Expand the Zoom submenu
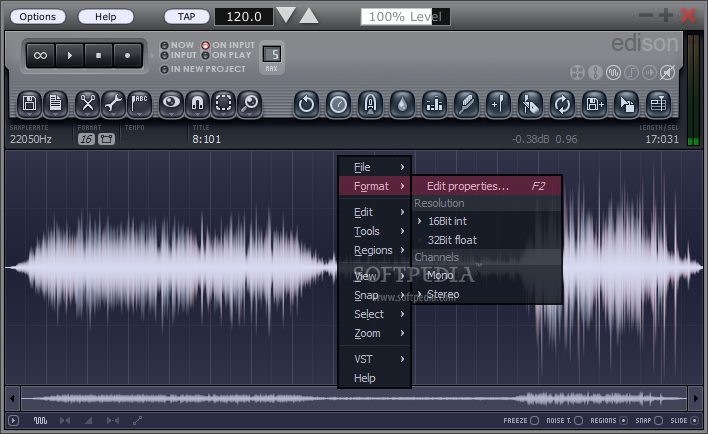 click(x=375, y=333)
